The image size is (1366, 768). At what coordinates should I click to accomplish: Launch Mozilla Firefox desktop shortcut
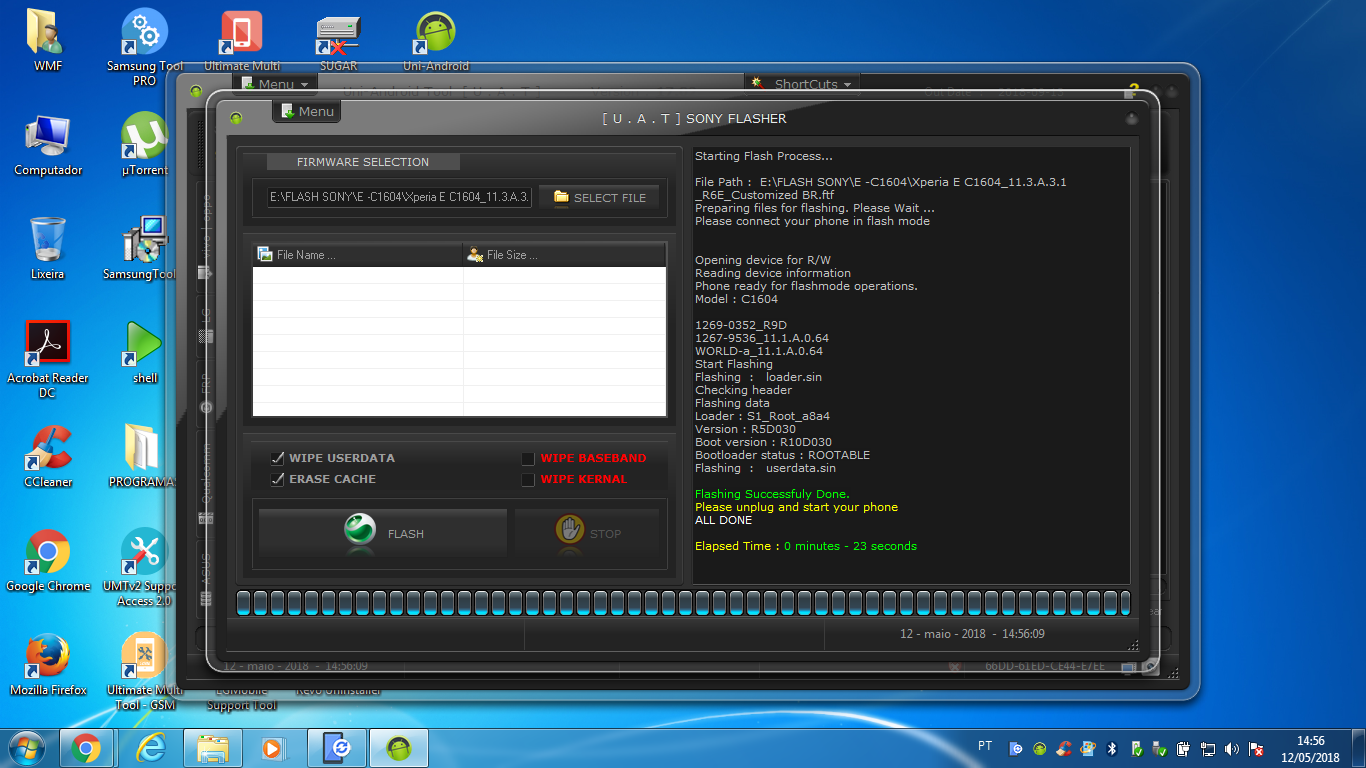point(48,664)
